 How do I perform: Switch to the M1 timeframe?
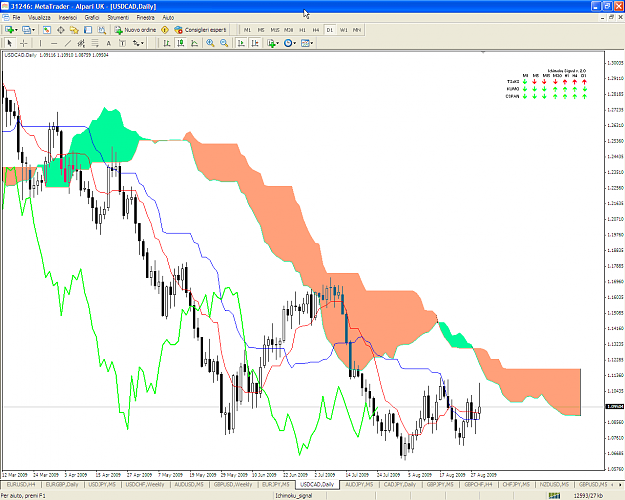click(248, 30)
